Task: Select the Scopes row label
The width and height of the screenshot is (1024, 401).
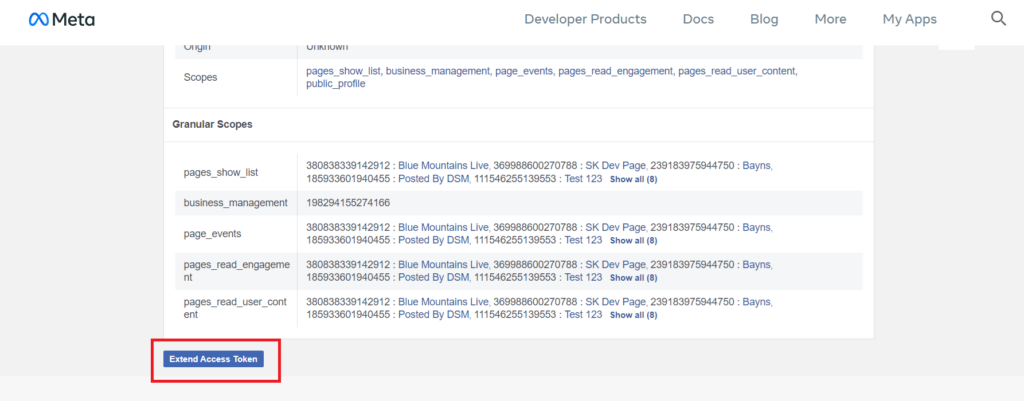Action: (200, 77)
